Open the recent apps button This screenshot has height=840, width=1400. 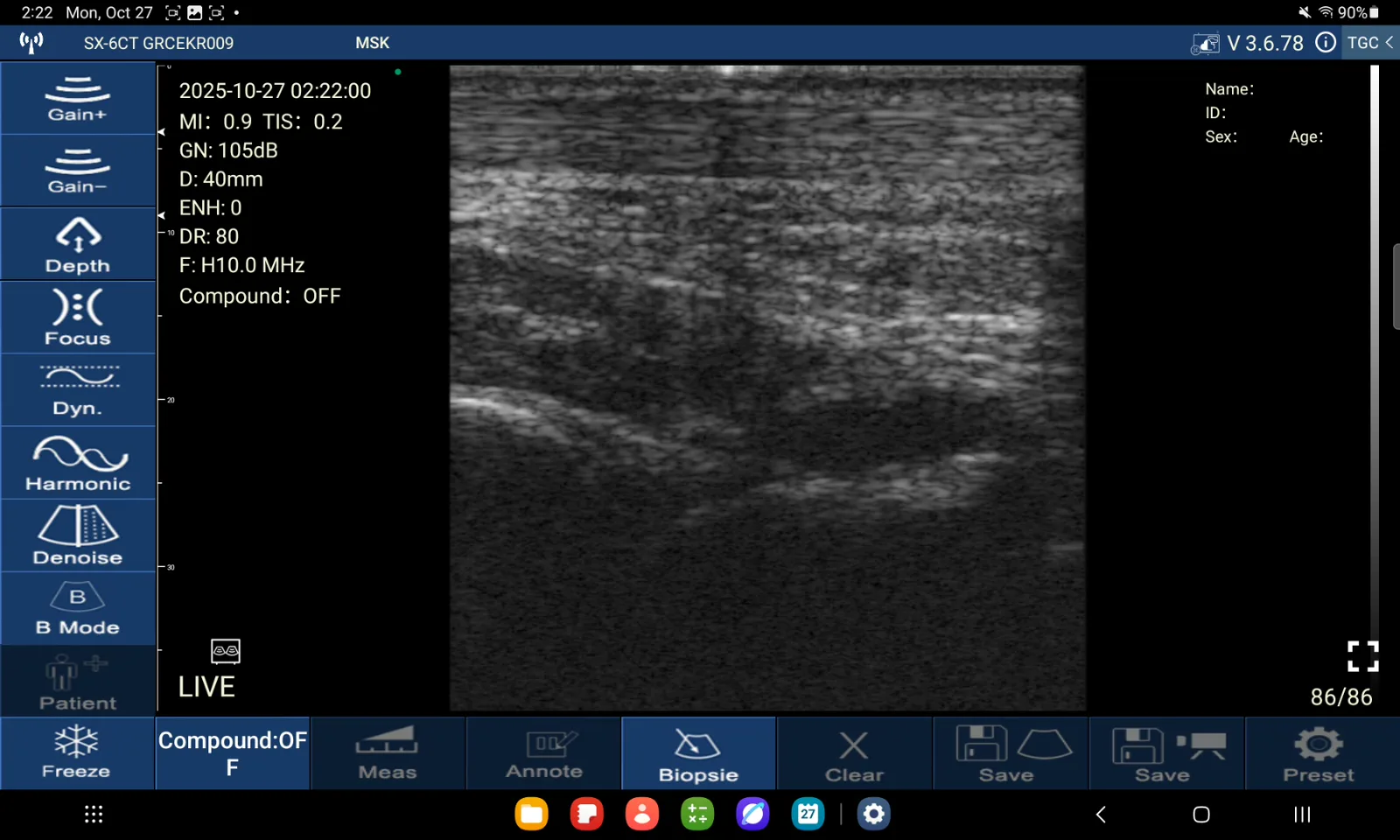point(1302,815)
